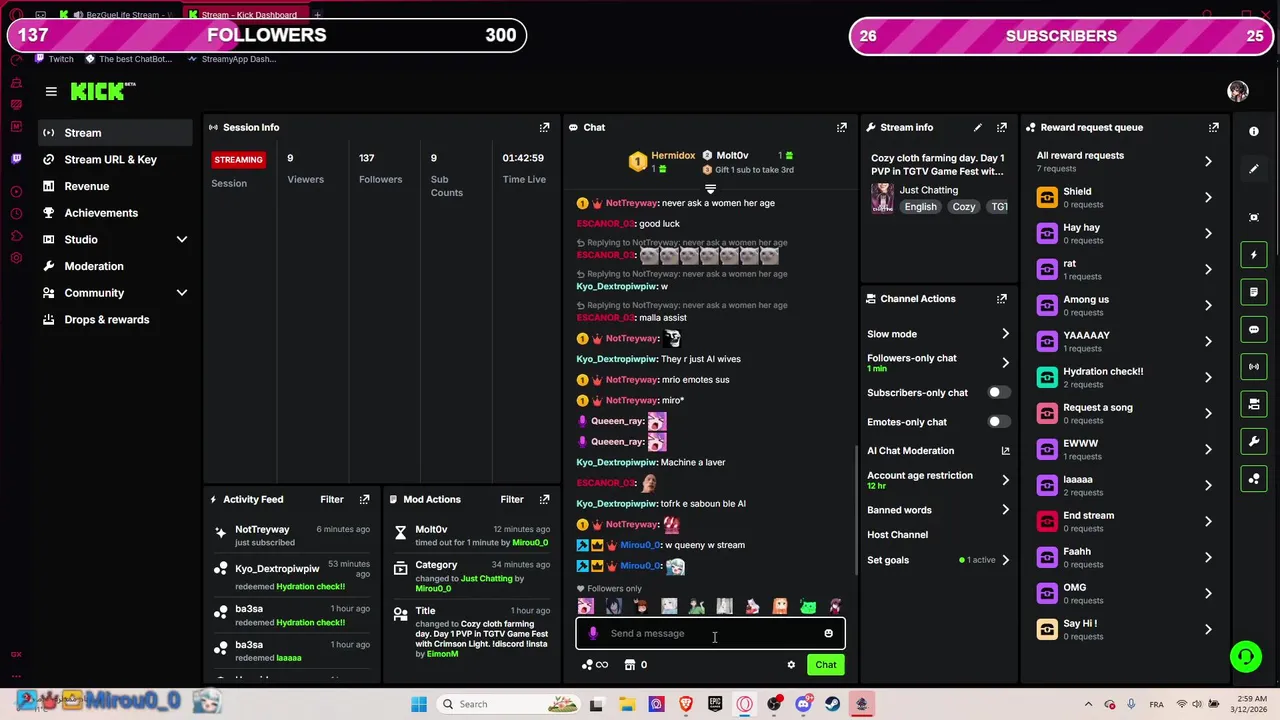Click the info icon in the right sidebar

click(x=1254, y=132)
